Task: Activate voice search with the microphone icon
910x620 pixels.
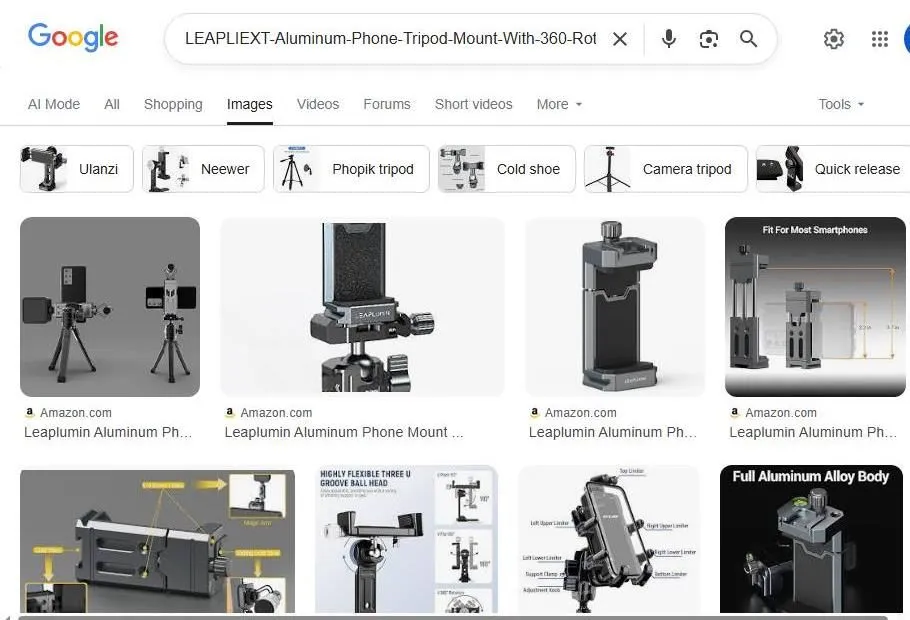Action: (x=667, y=39)
